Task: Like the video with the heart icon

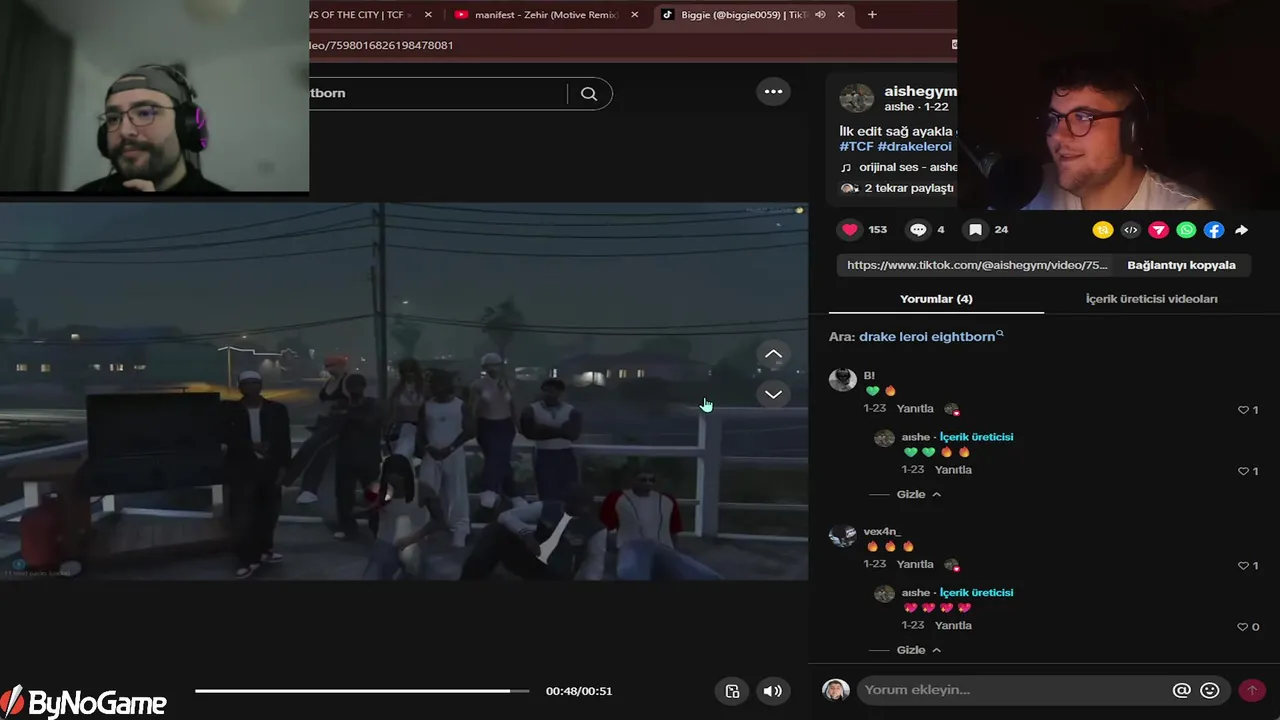Action: [850, 230]
